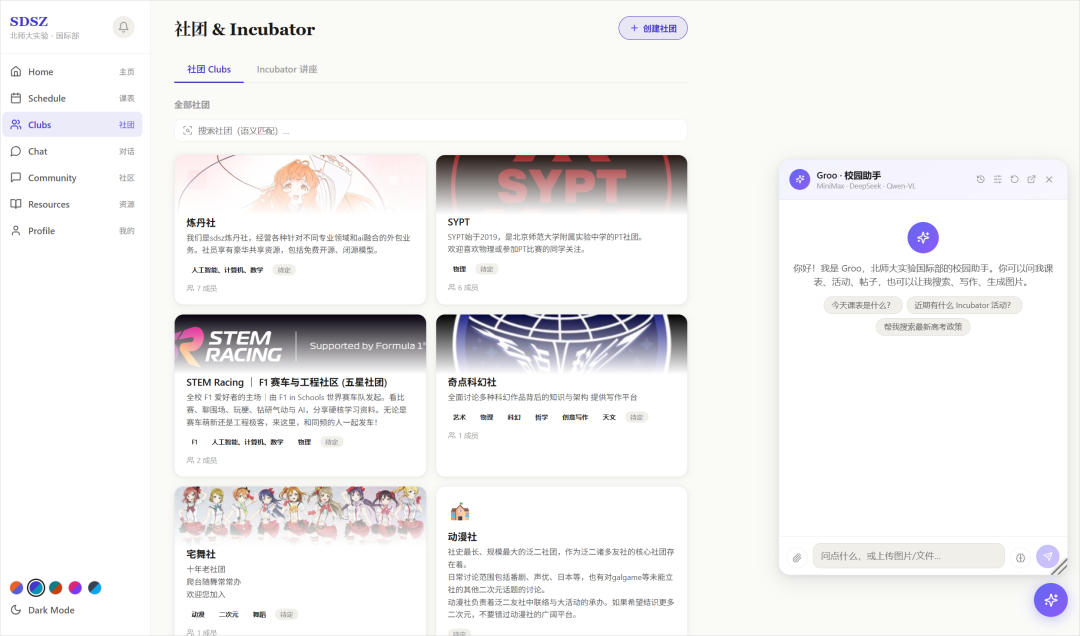This screenshot has width=1080, height=636.
Task: Open the Groo chat history clock icon
Action: pos(980,179)
